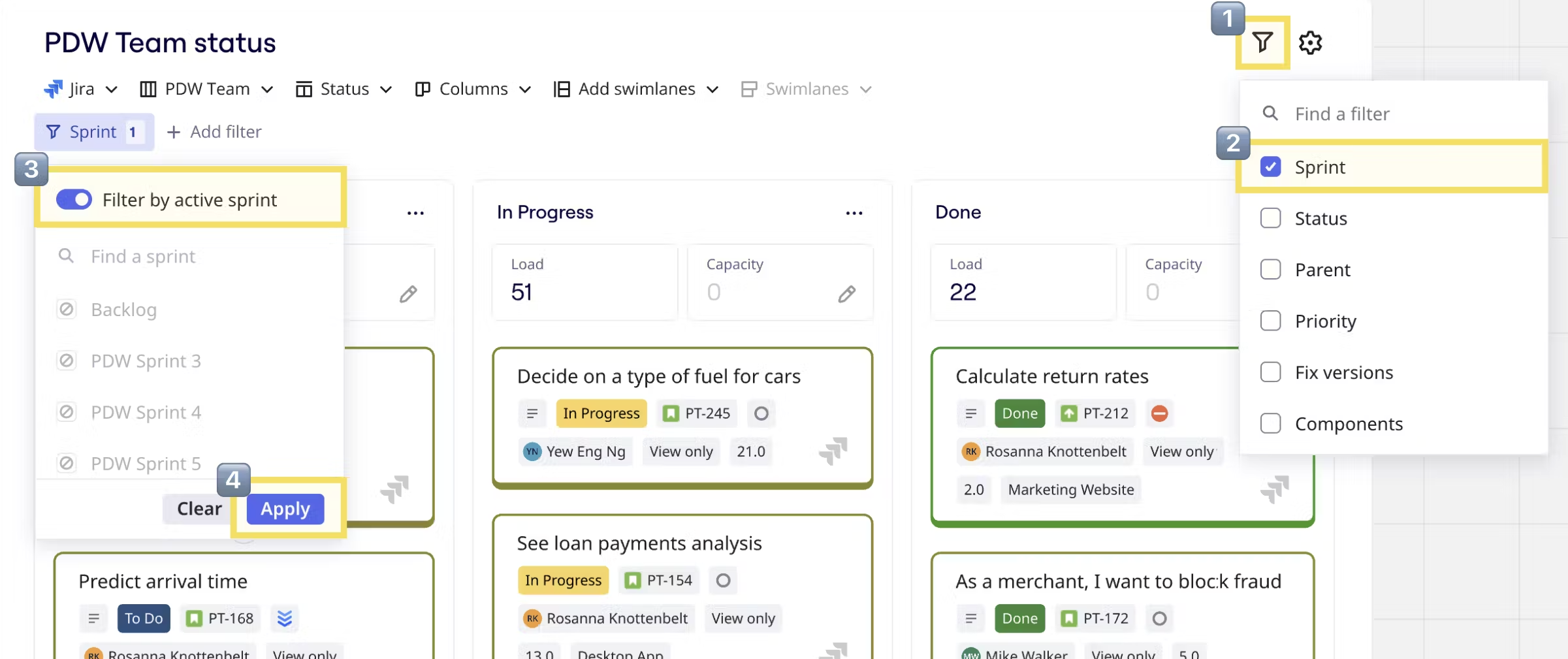The height and width of the screenshot is (659, 1568).
Task: Select PDW Sprint 4 from sprint list
Action: (146, 413)
